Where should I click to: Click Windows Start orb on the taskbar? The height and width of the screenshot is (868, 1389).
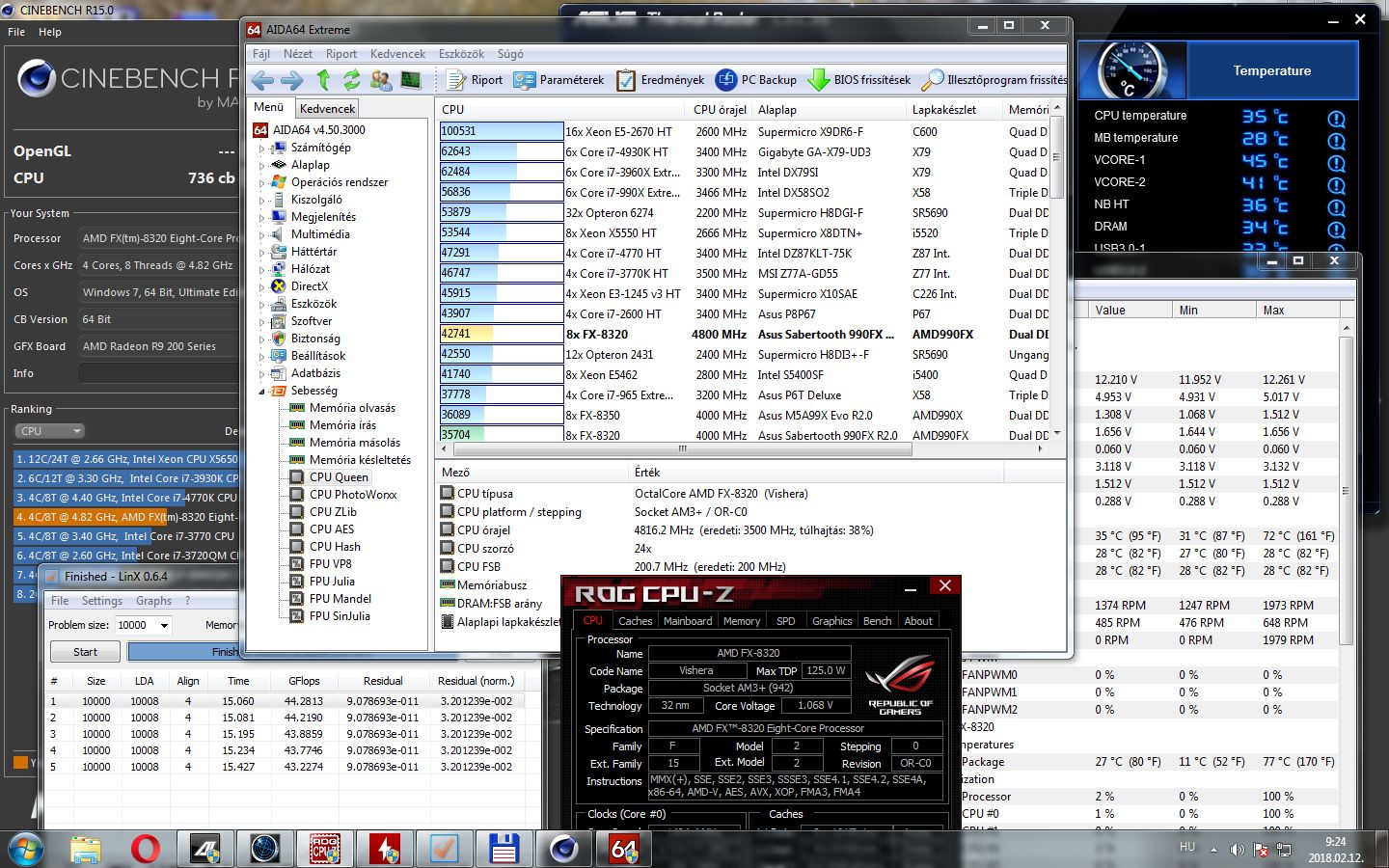coord(26,849)
